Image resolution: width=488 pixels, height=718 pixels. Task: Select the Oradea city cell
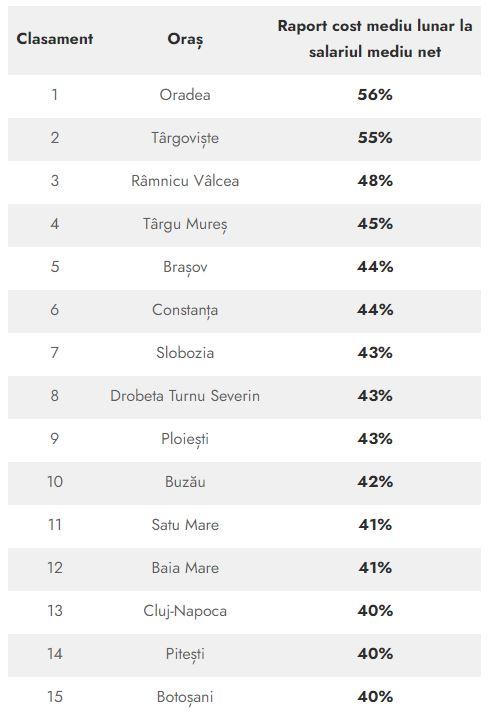click(x=185, y=95)
